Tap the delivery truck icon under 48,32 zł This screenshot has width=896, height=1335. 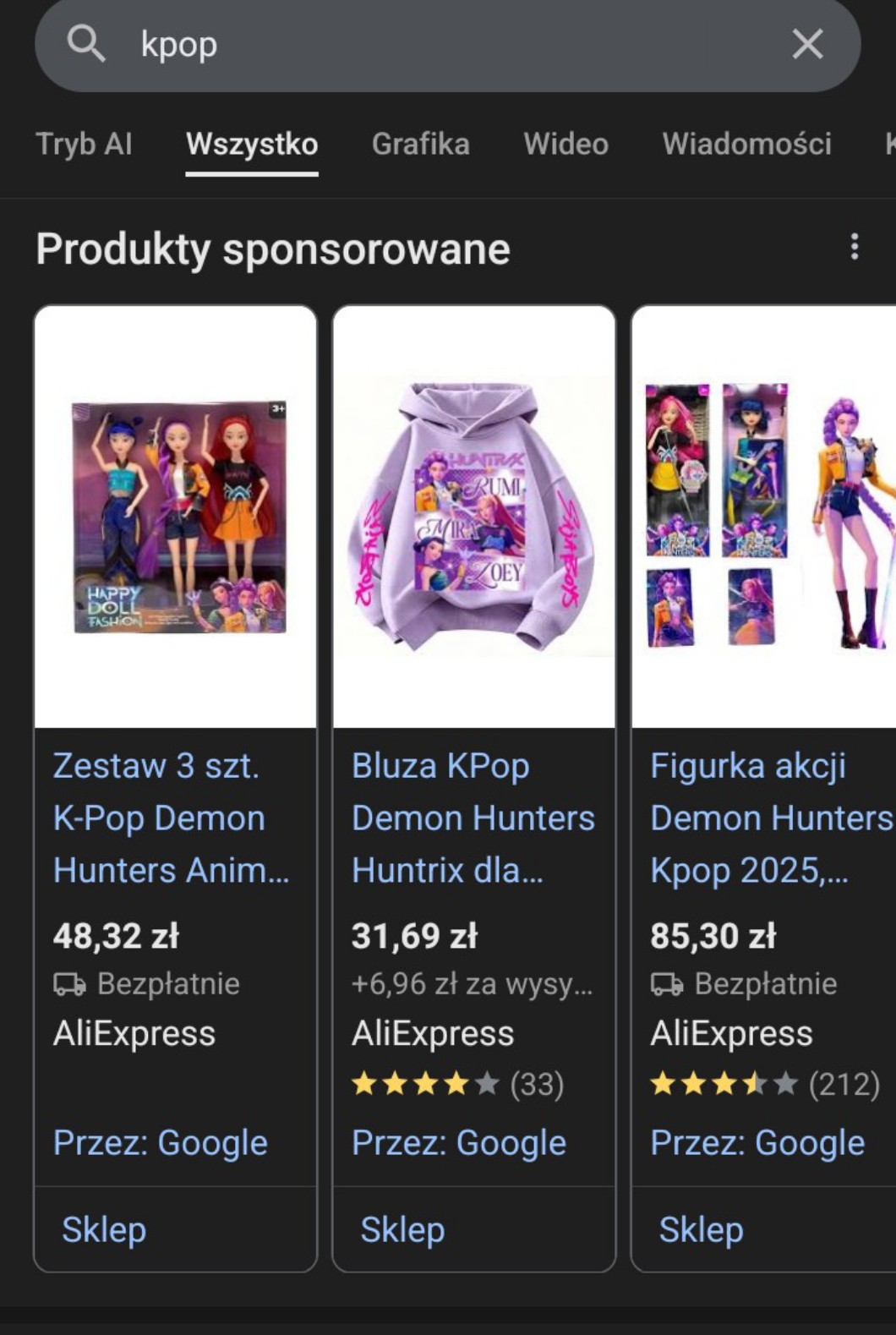(69, 984)
